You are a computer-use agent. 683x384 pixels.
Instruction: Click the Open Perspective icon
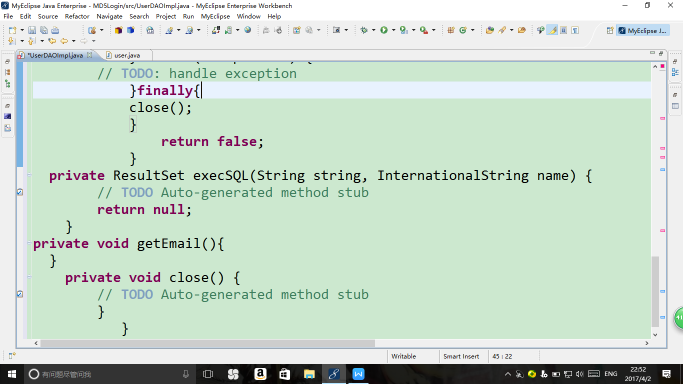610,30
